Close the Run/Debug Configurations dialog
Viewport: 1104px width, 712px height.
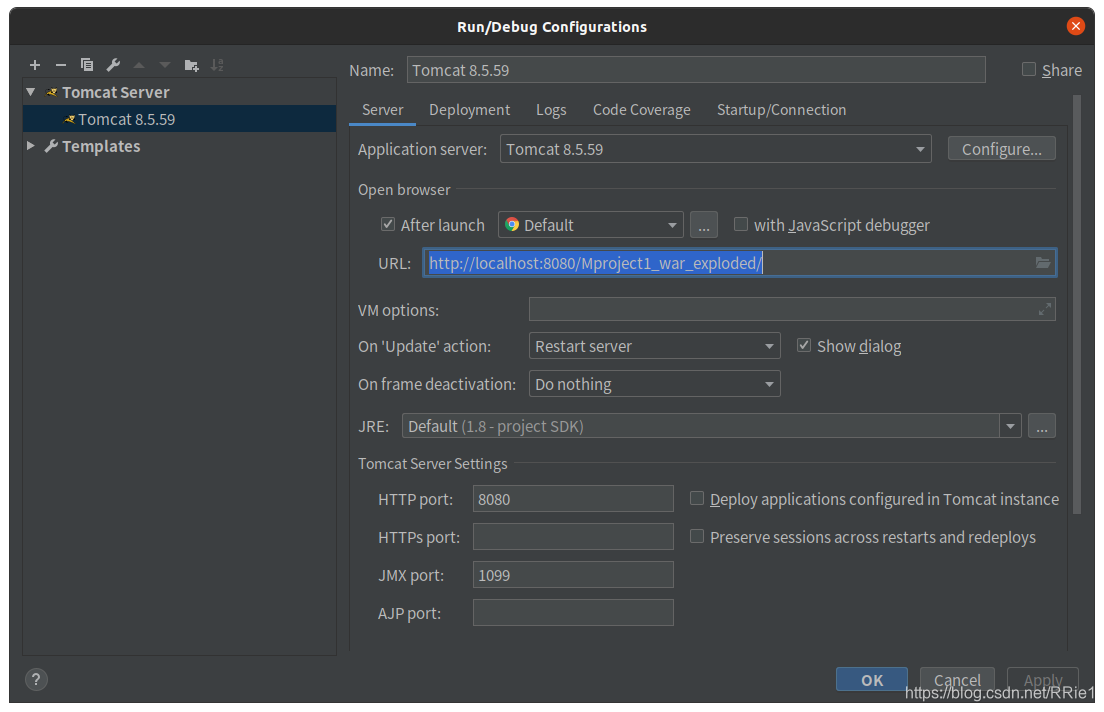click(x=1075, y=26)
